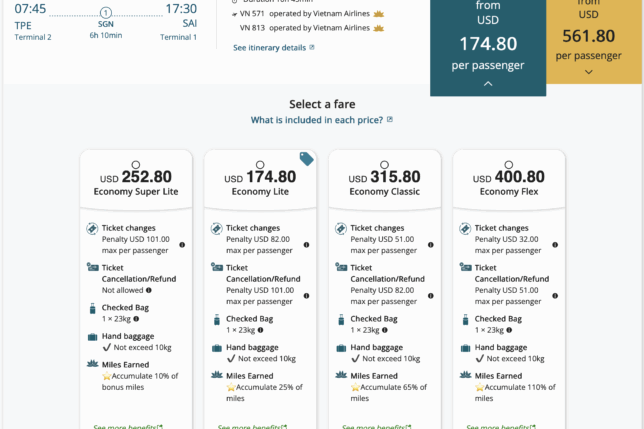Click the Economy Lite USD 174.80 price heading
The image size is (644, 429).
tap(260, 177)
